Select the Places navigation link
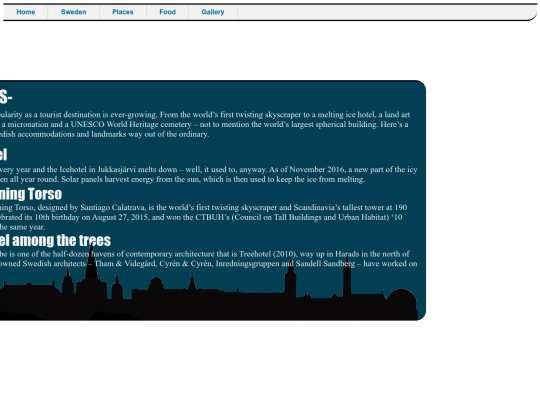 [x=123, y=12]
